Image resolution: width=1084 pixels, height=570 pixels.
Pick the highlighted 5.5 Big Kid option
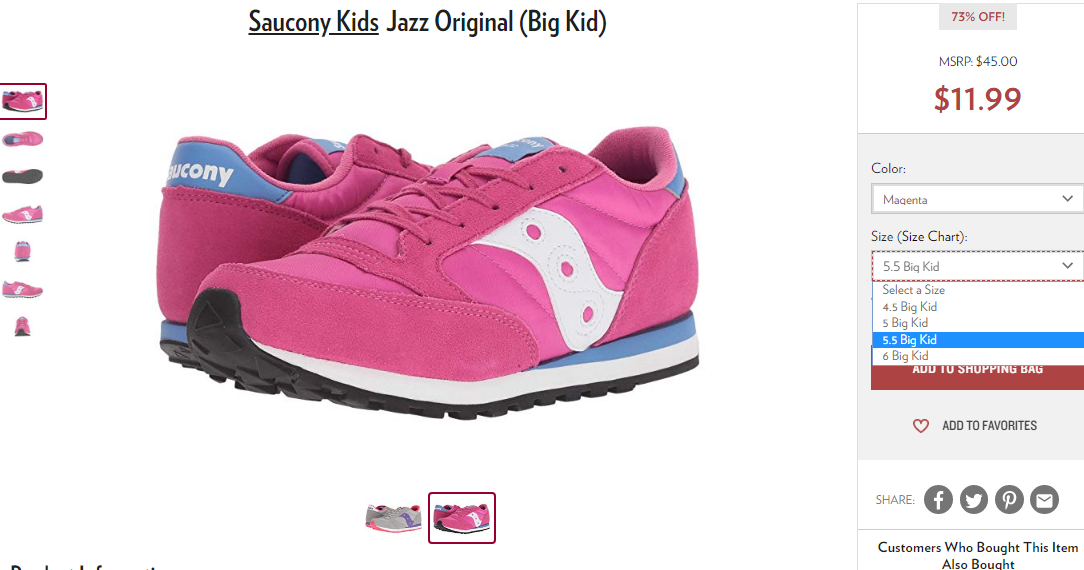(978, 339)
